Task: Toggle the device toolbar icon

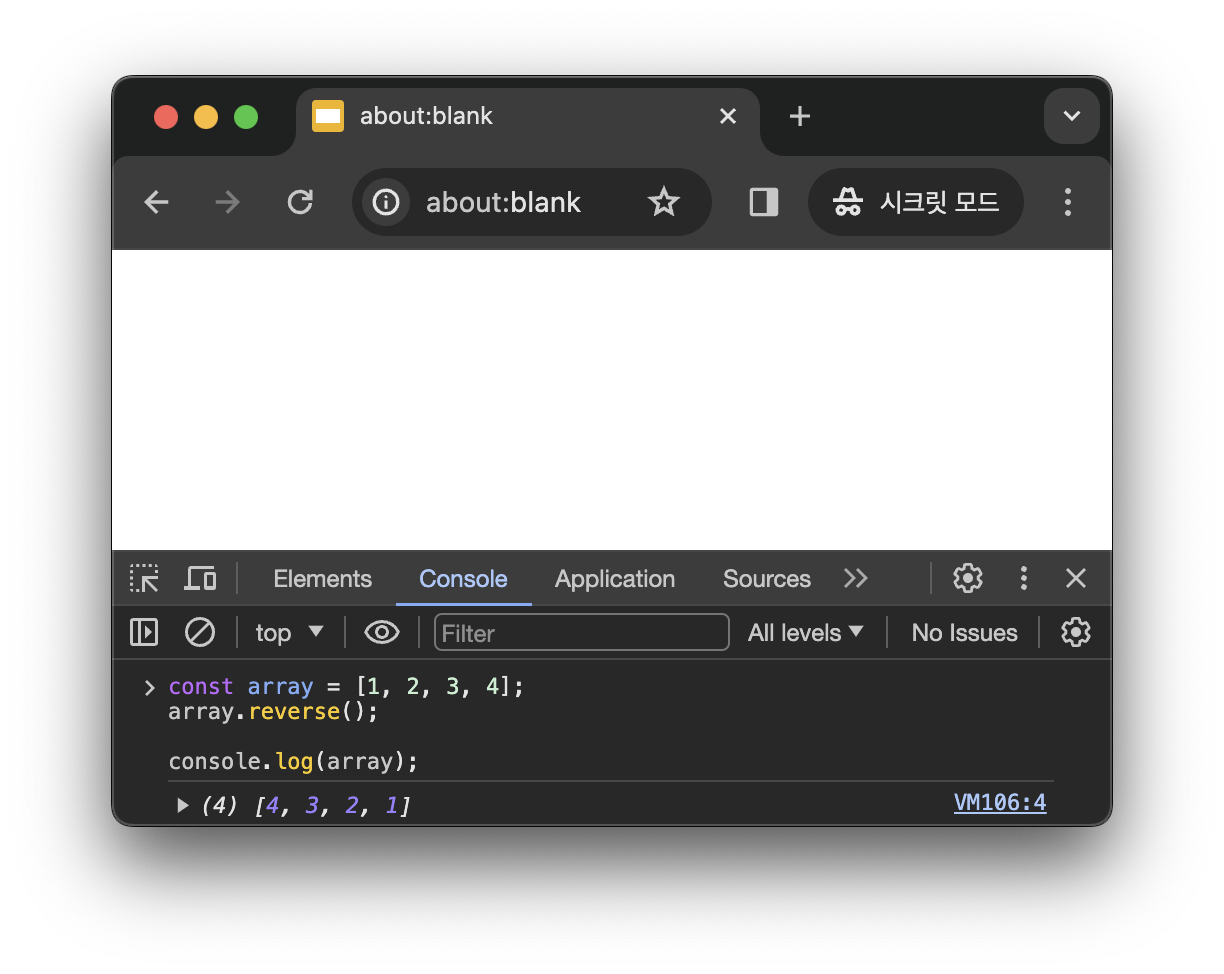Action: click(x=200, y=579)
